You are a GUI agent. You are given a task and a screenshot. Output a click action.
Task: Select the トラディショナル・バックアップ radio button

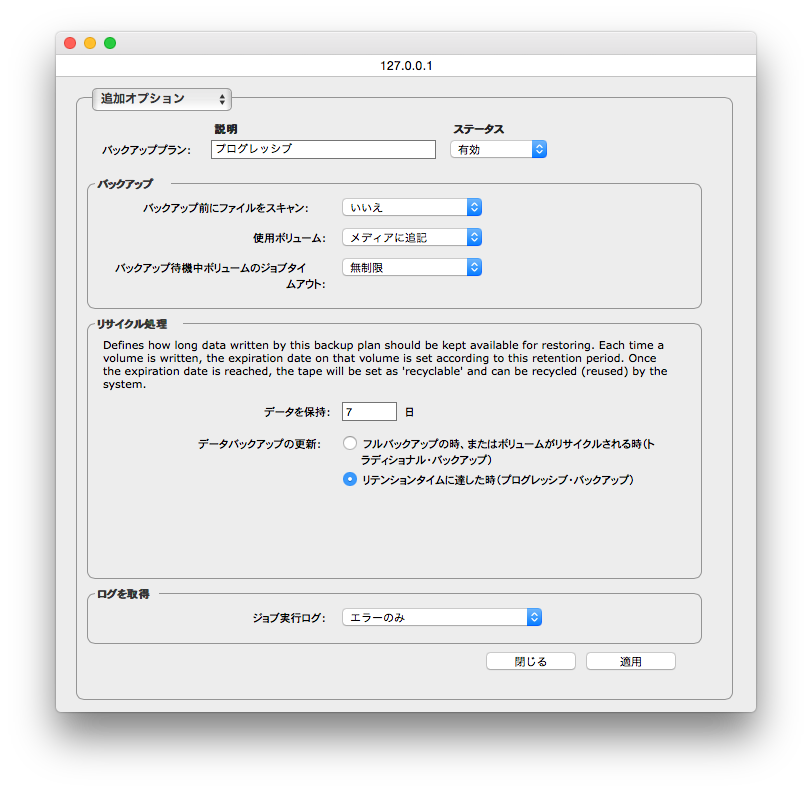tap(349, 443)
